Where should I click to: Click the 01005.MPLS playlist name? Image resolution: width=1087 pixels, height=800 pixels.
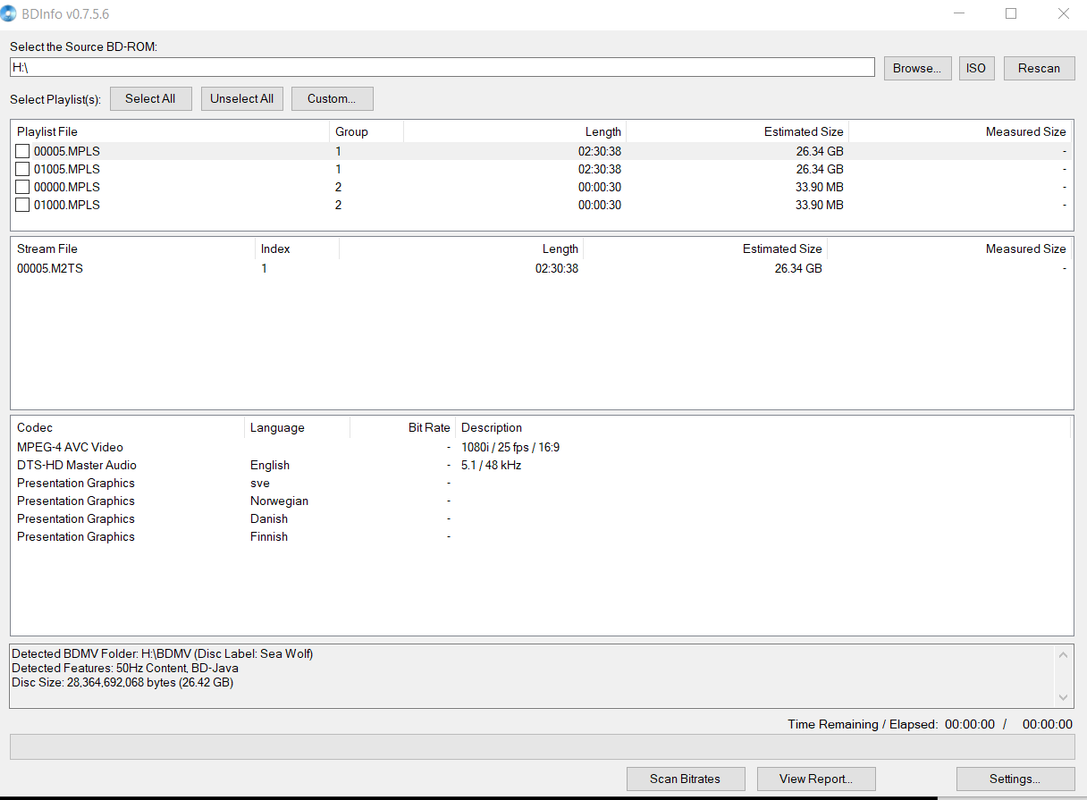[x=67, y=169]
